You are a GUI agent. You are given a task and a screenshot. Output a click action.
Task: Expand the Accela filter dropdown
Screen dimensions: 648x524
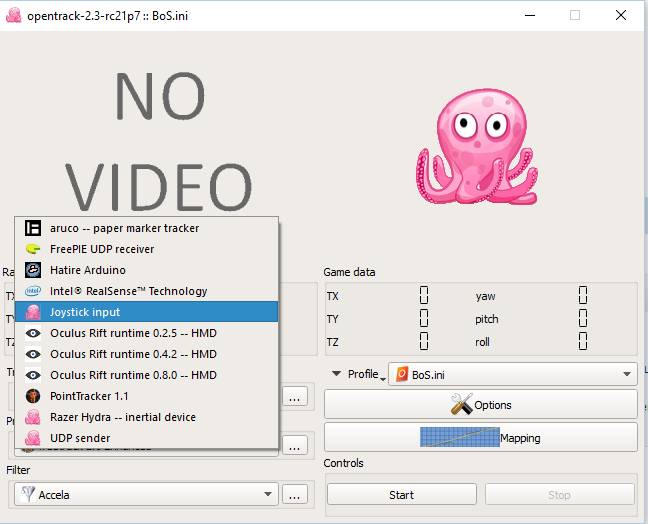147,494
